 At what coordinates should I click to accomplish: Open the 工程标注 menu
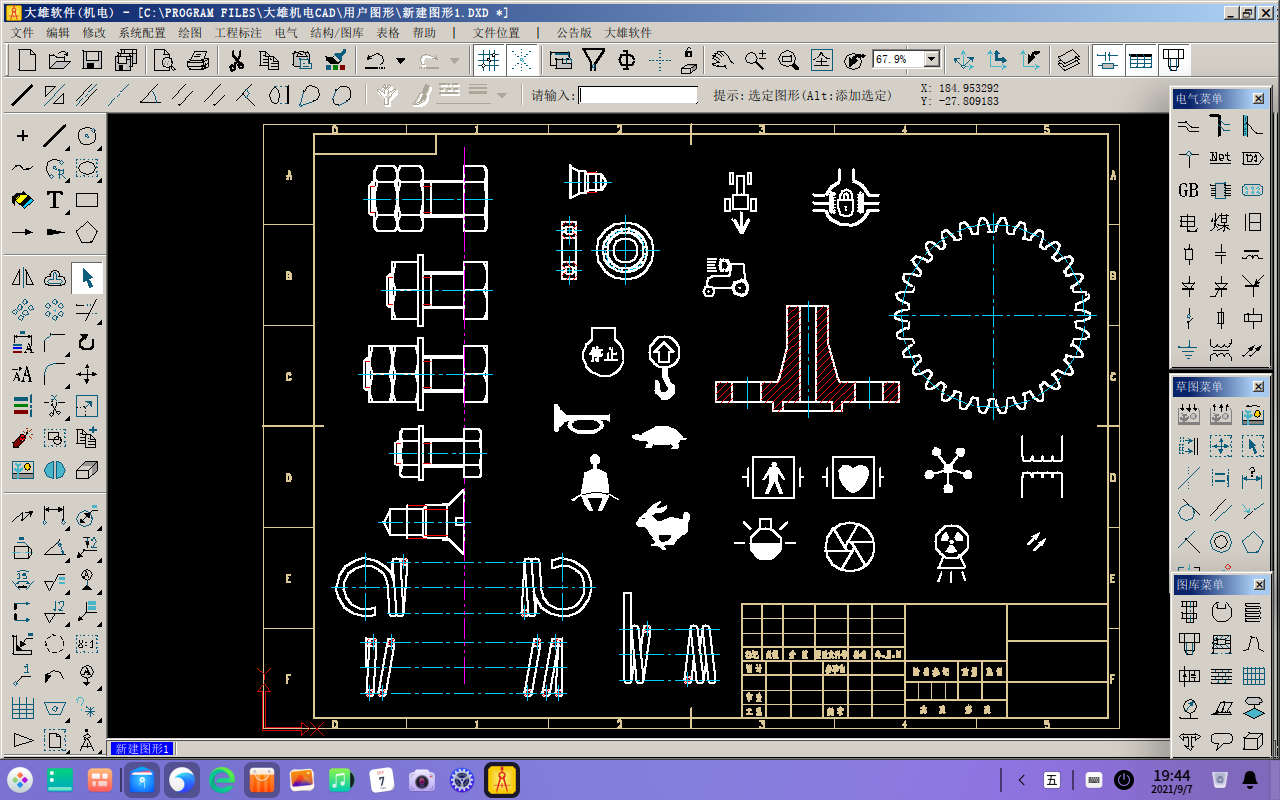click(x=238, y=33)
